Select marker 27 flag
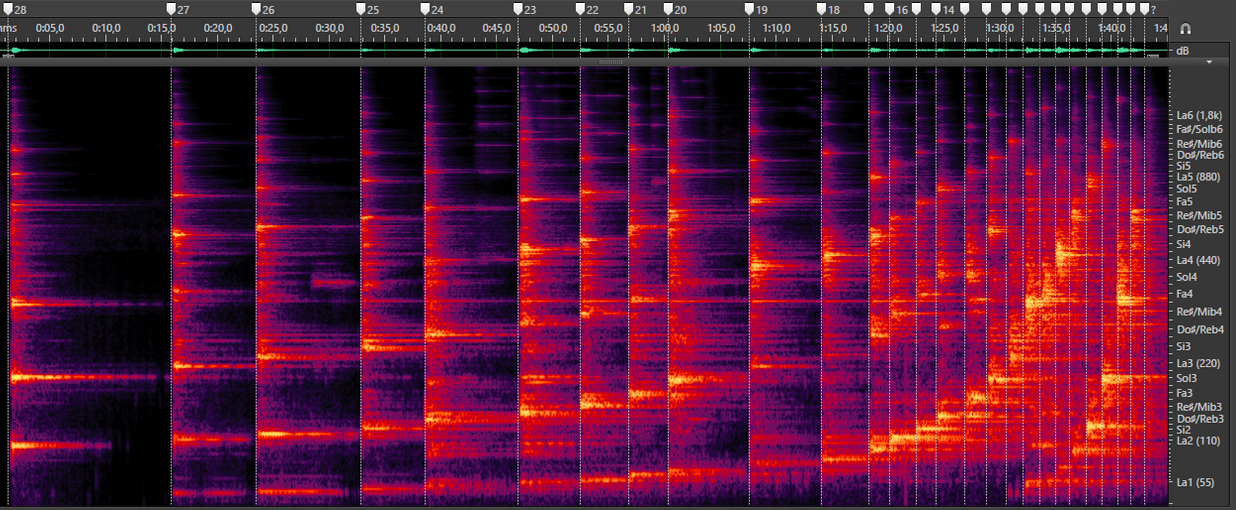This screenshot has height=510, width=1236. click(x=171, y=9)
